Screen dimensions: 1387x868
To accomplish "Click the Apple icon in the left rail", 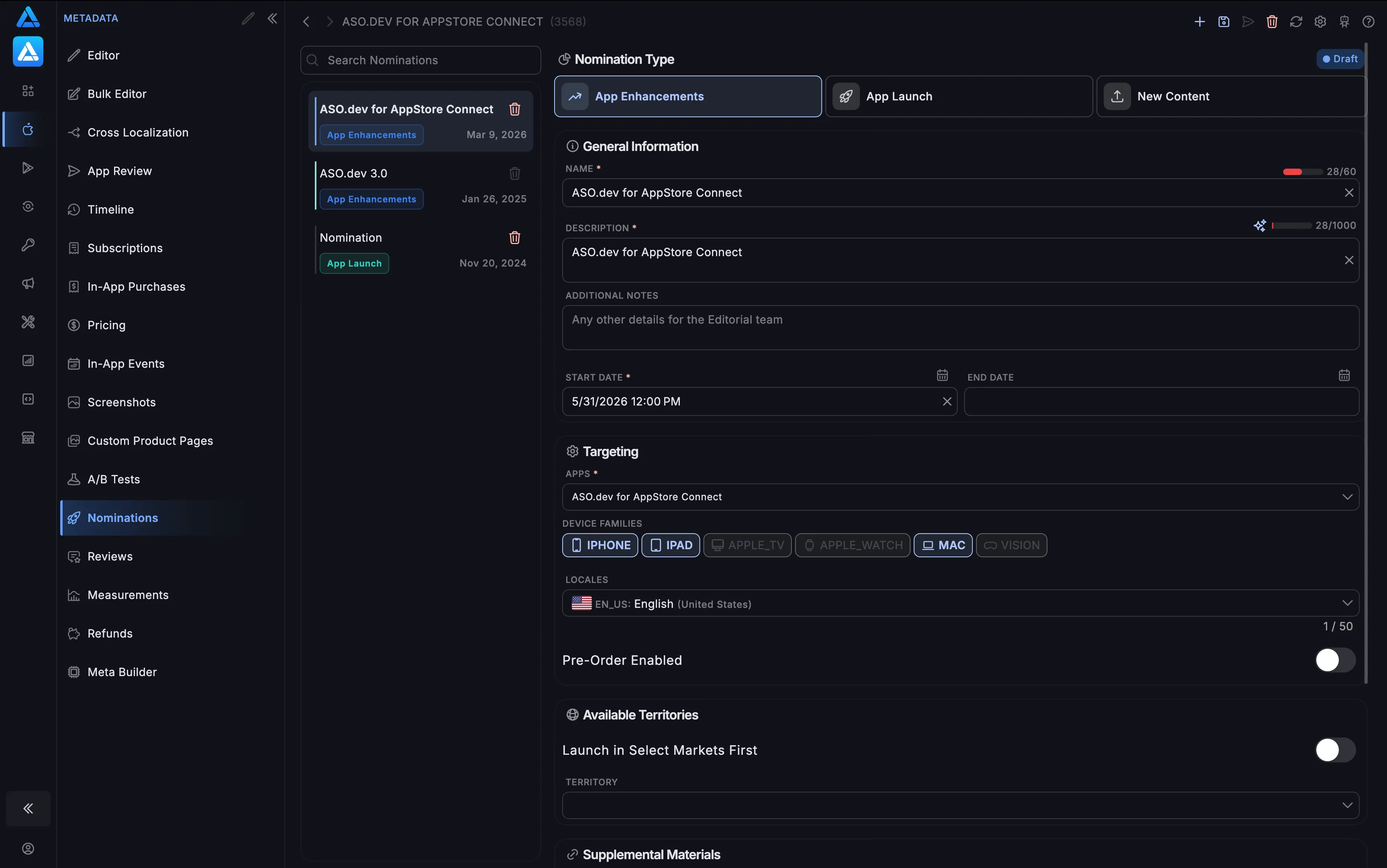I will (x=28, y=129).
